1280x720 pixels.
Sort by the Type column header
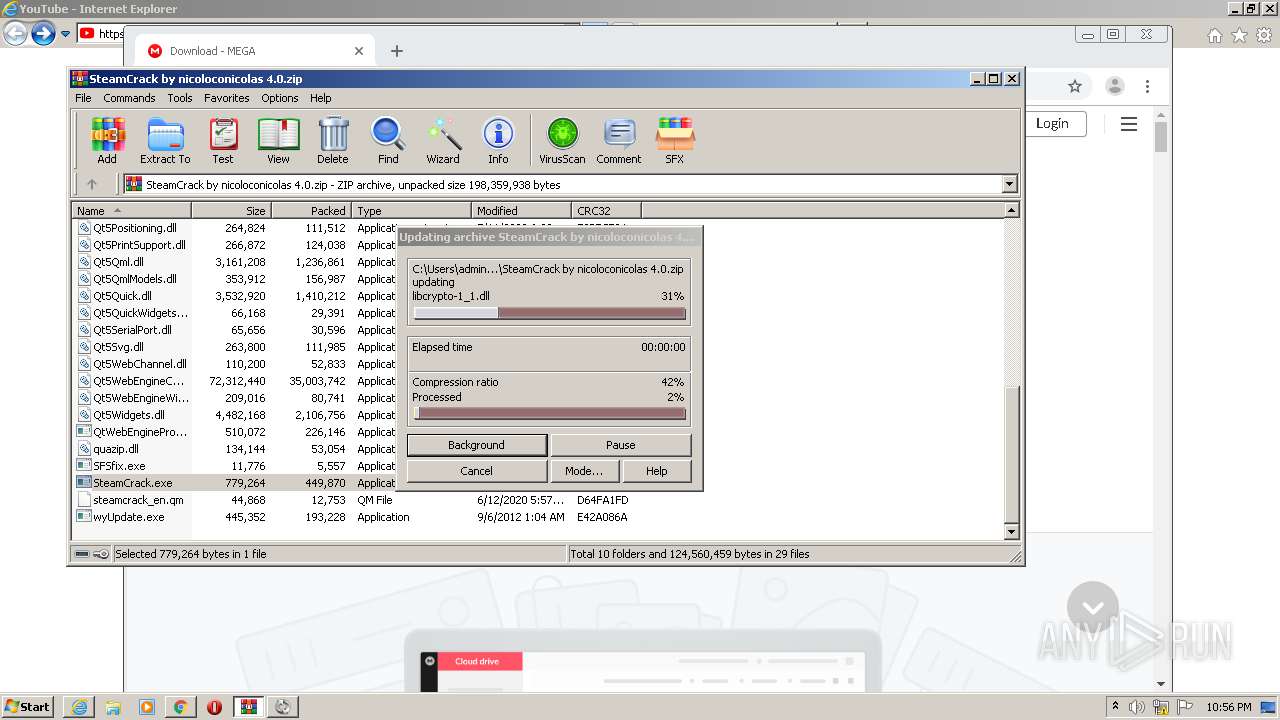click(x=411, y=210)
